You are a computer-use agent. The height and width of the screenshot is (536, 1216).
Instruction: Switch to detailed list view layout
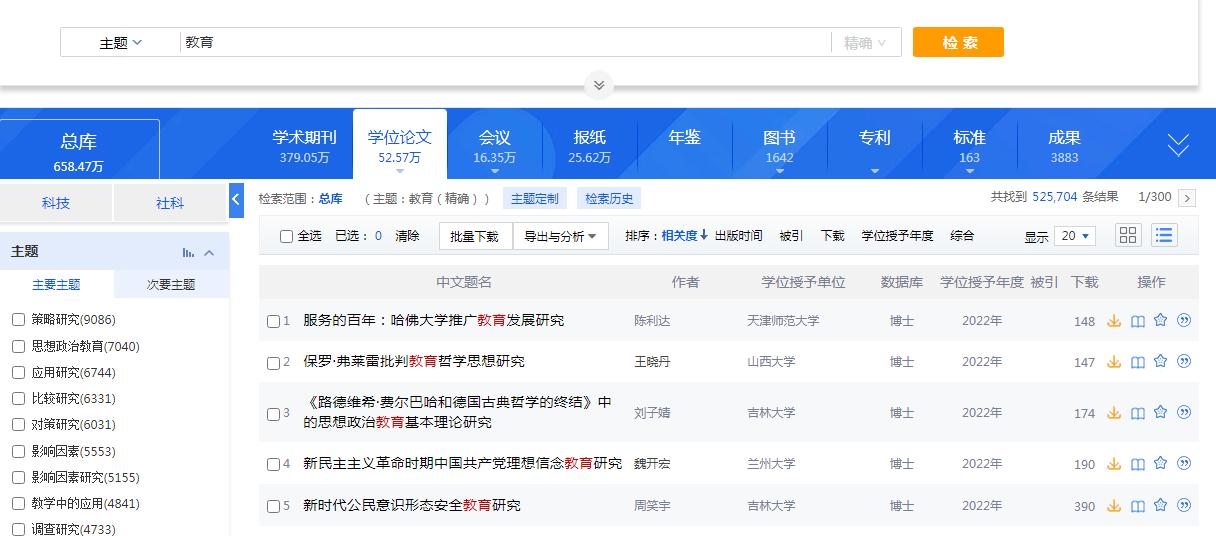(1164, 235)
